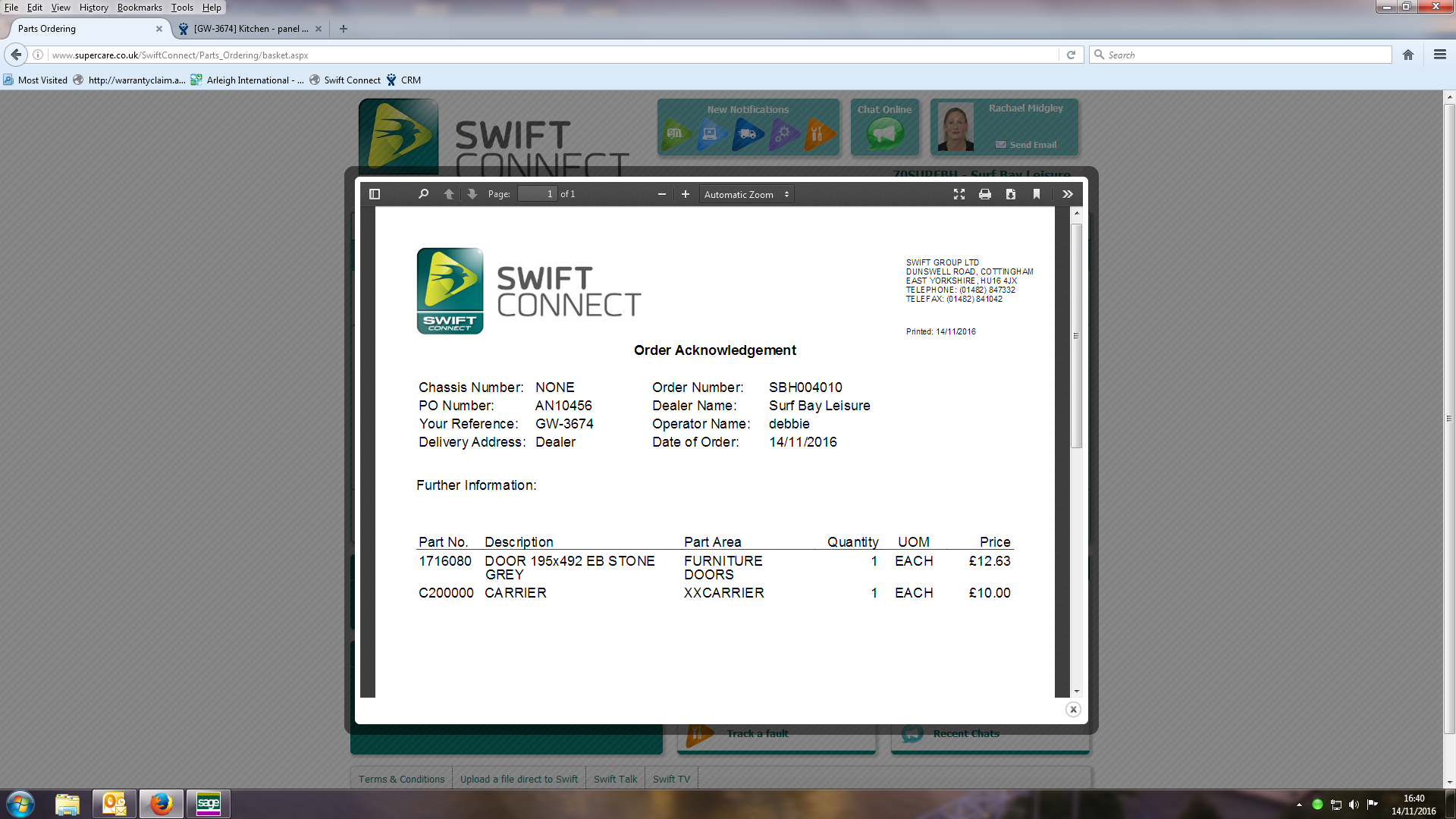Click the PDF page number field
1456x819 pixels.
[537, 194]
